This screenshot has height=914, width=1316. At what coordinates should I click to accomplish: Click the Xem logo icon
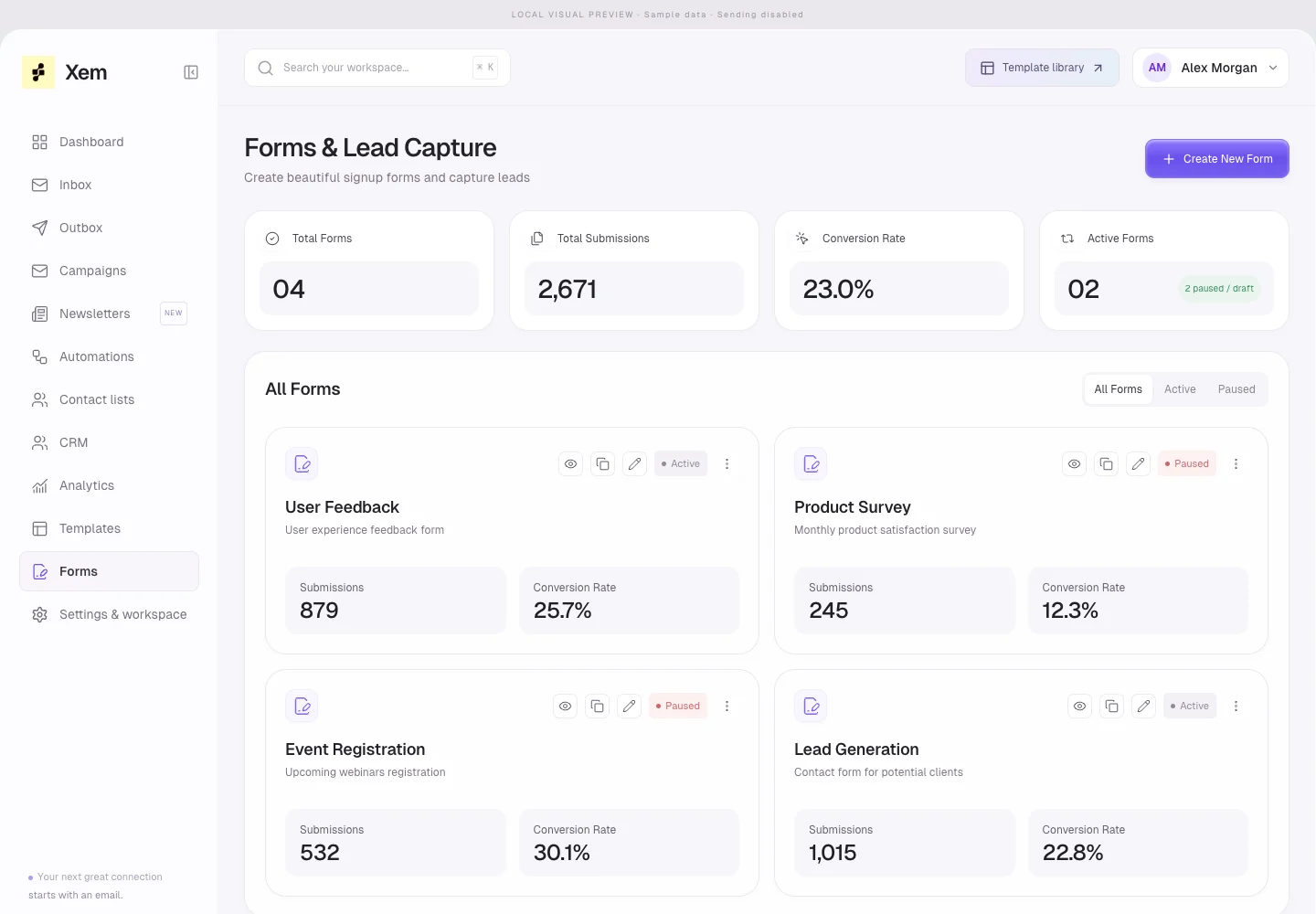pos(38,72)
